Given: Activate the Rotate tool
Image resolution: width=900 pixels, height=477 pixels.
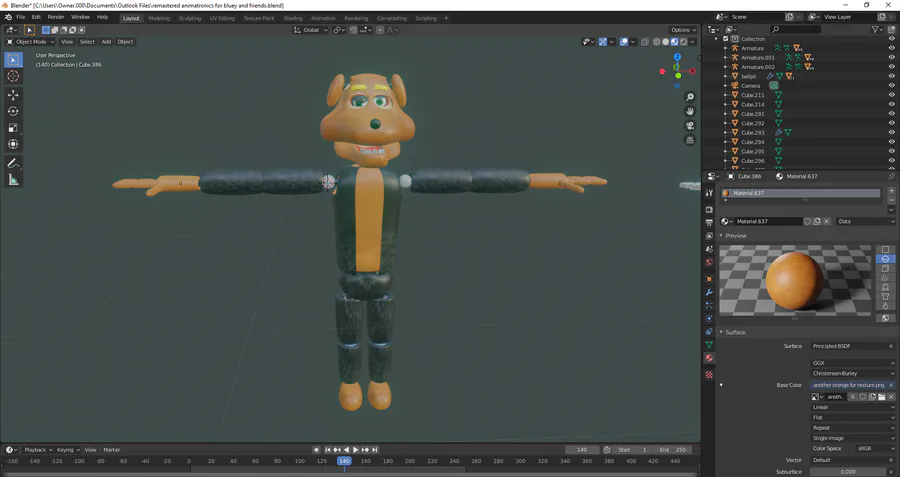Looking at the screenshot, I should [x=13, y=111].
